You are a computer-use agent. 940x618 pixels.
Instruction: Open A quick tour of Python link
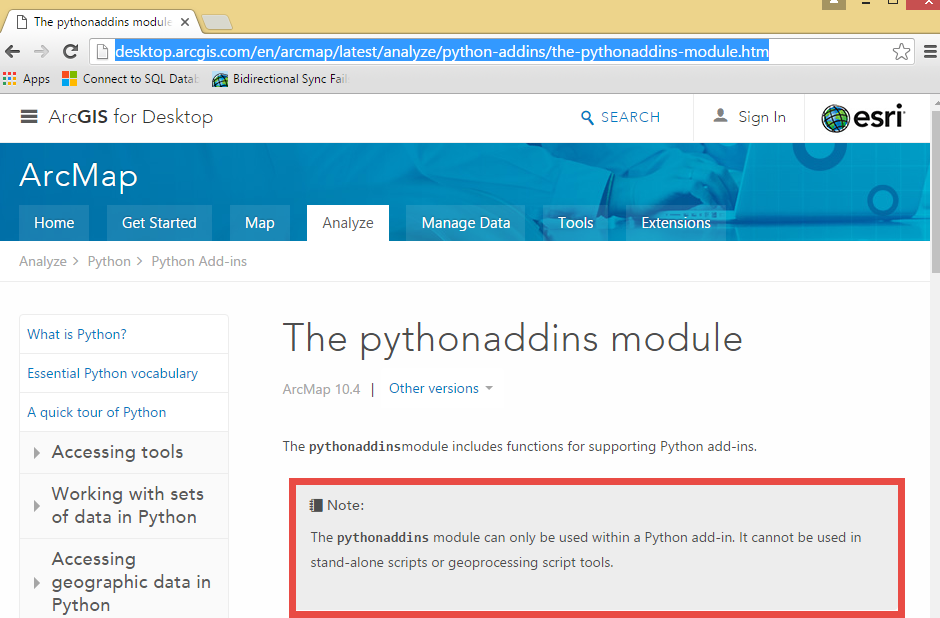point(97,412)
